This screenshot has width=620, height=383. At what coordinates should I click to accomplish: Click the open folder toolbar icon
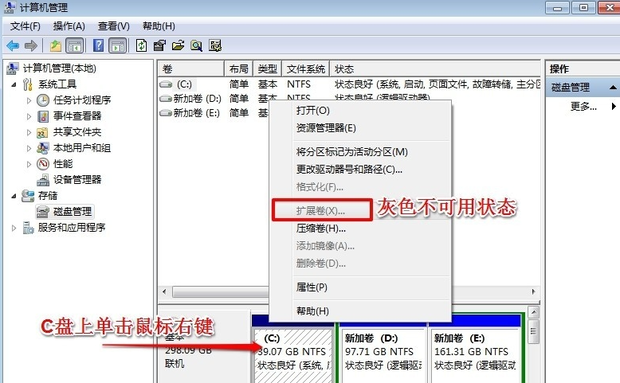pyautogui.click(x=178, y=46)
